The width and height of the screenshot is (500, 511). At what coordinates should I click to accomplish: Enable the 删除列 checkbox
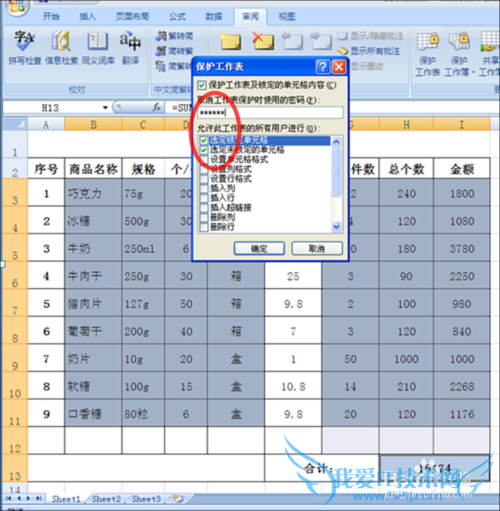[x=204, y=218]
